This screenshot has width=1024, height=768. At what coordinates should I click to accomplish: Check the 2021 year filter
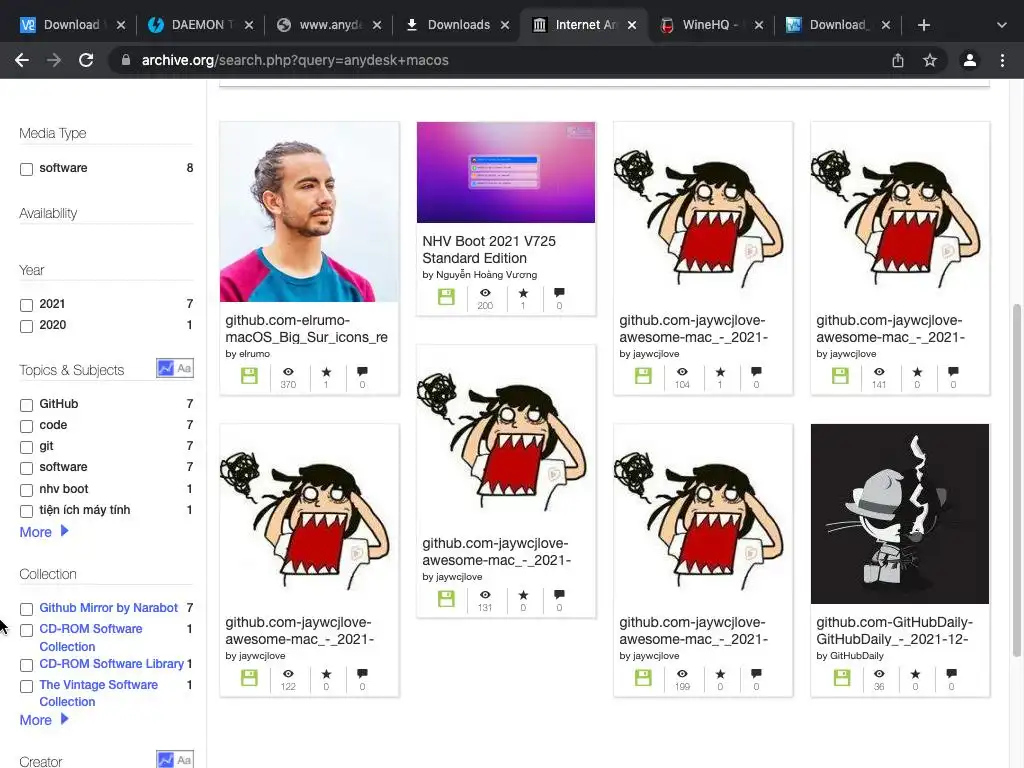coord(26,305)
